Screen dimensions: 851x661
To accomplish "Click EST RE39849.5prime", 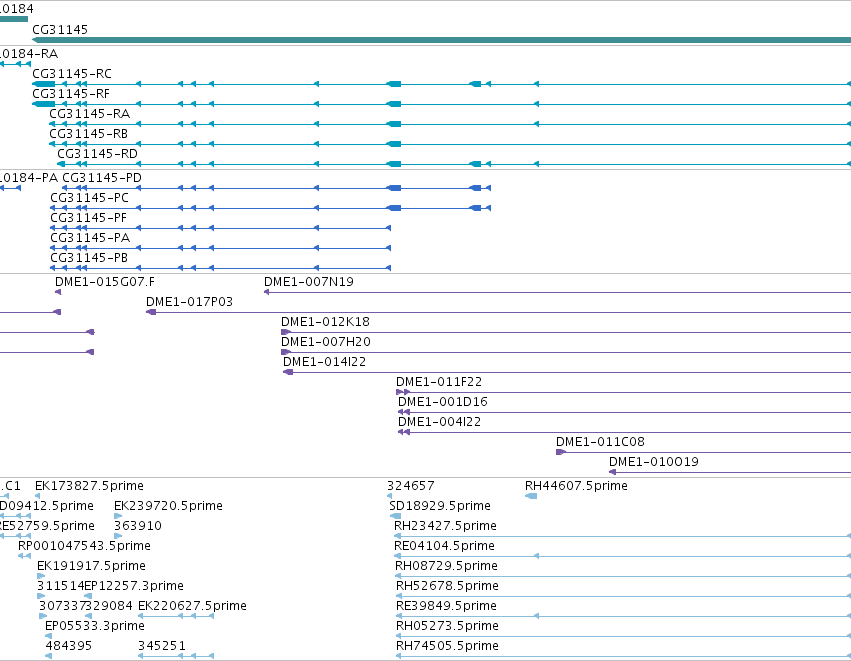I will pyautogui.click(x=447, y=607).
